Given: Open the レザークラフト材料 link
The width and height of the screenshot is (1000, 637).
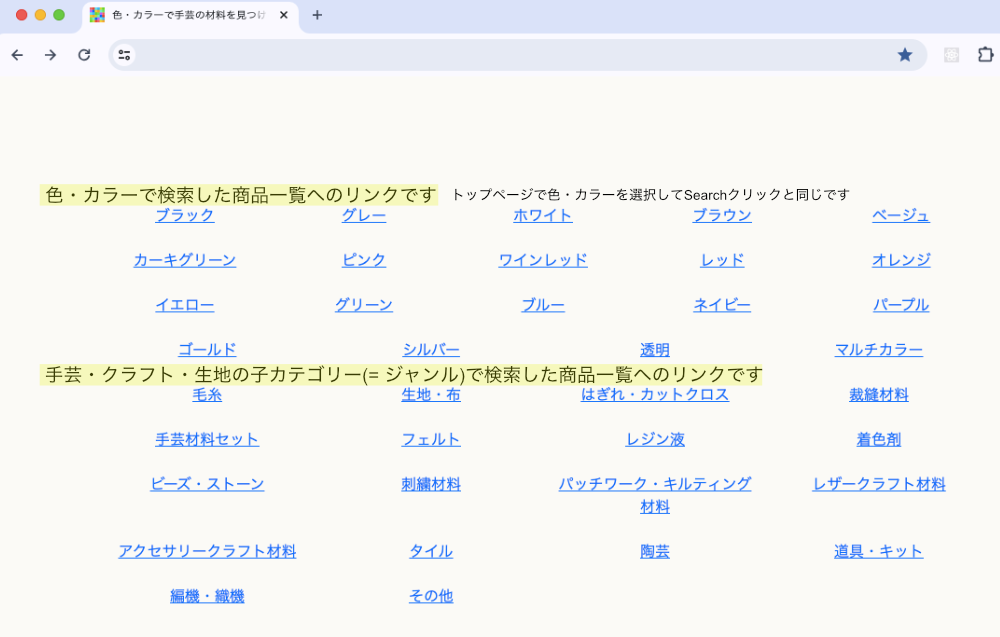Looking at the screenshot, I should pos(879,485).
